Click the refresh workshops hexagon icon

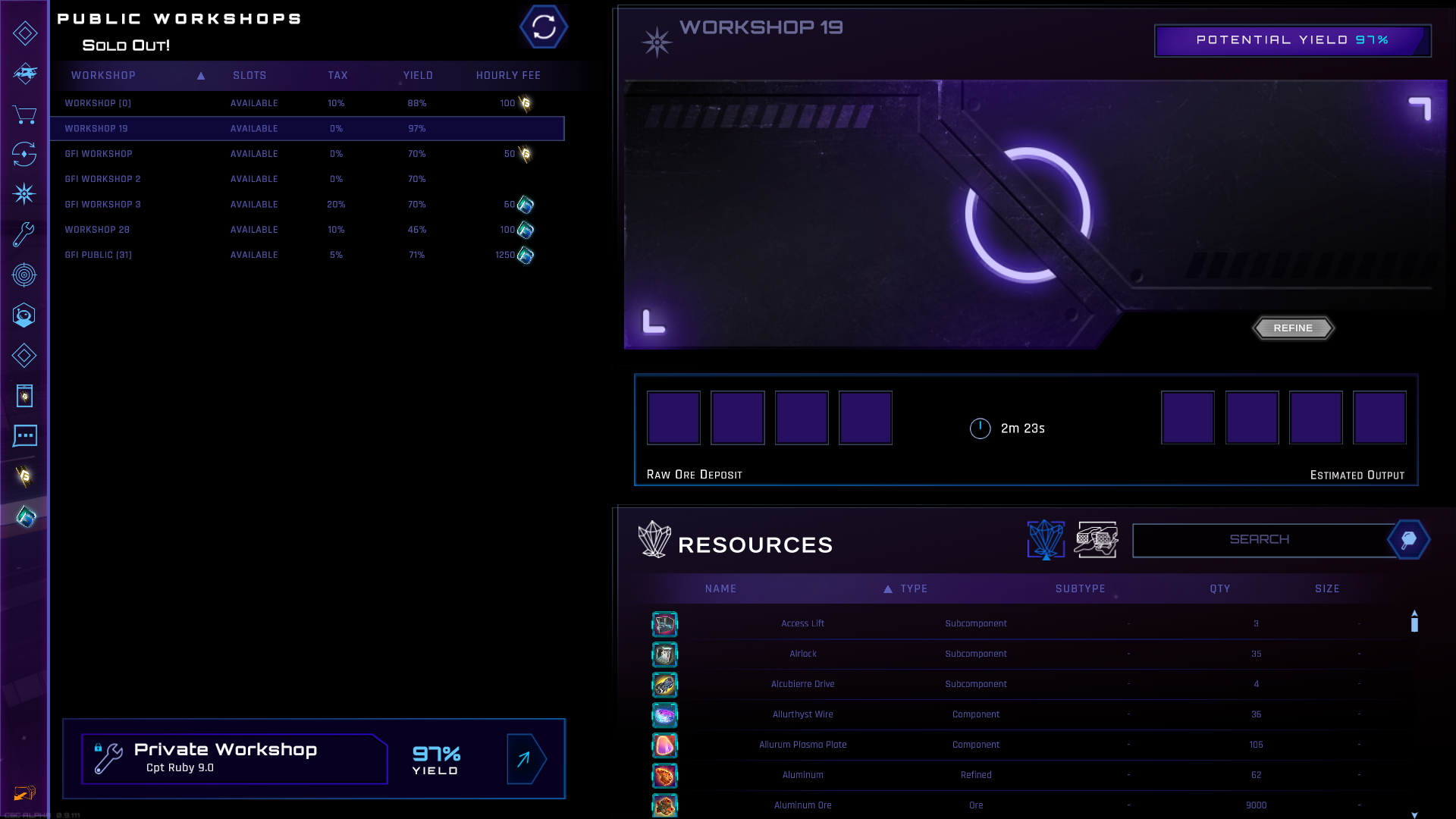[x=543, y=27]
